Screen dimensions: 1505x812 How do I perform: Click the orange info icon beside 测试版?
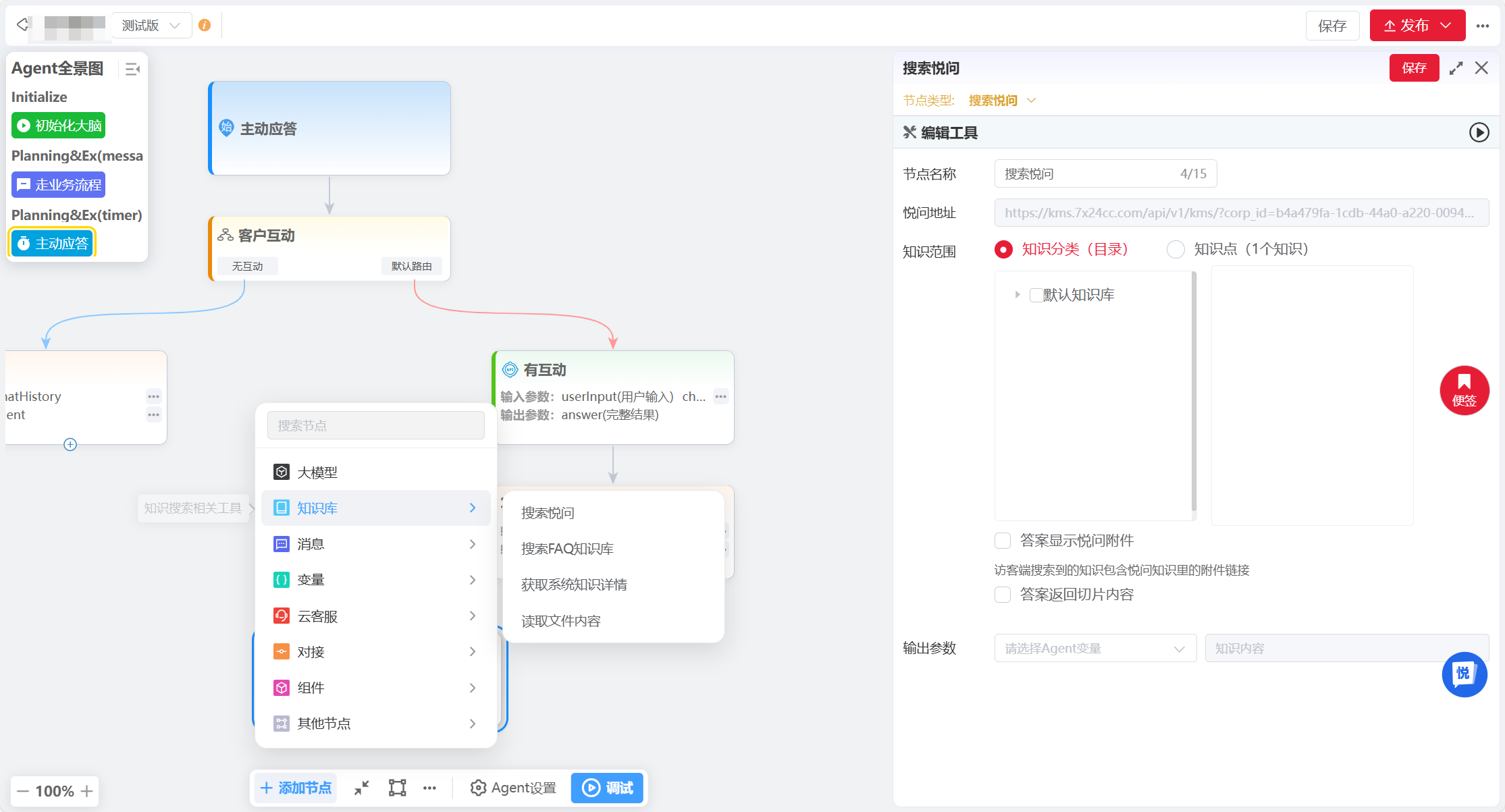point(205,26)
